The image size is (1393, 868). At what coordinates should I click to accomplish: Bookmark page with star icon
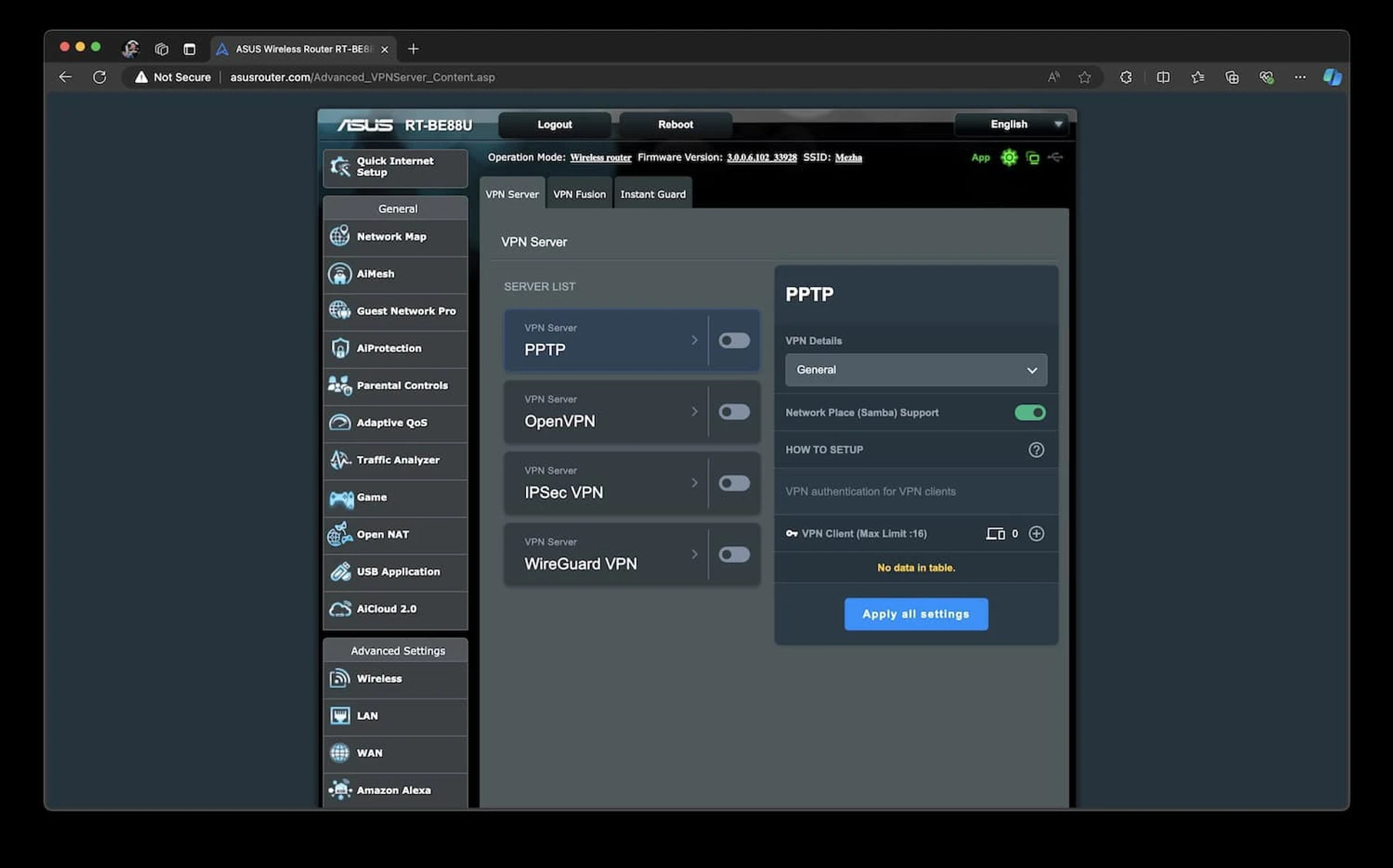tap(1084, 77)
